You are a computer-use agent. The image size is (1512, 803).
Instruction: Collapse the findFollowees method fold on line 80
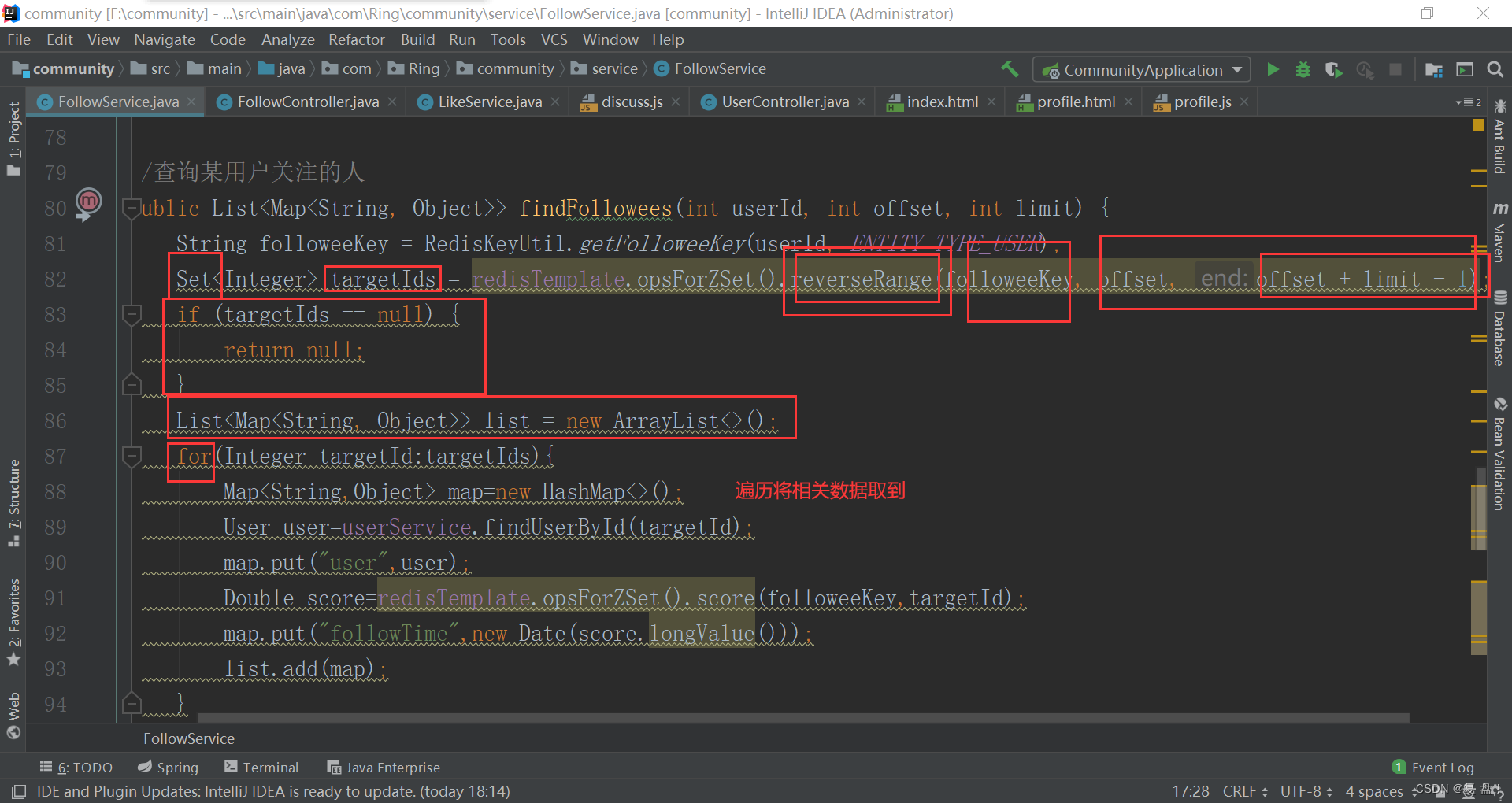(132, 208)
